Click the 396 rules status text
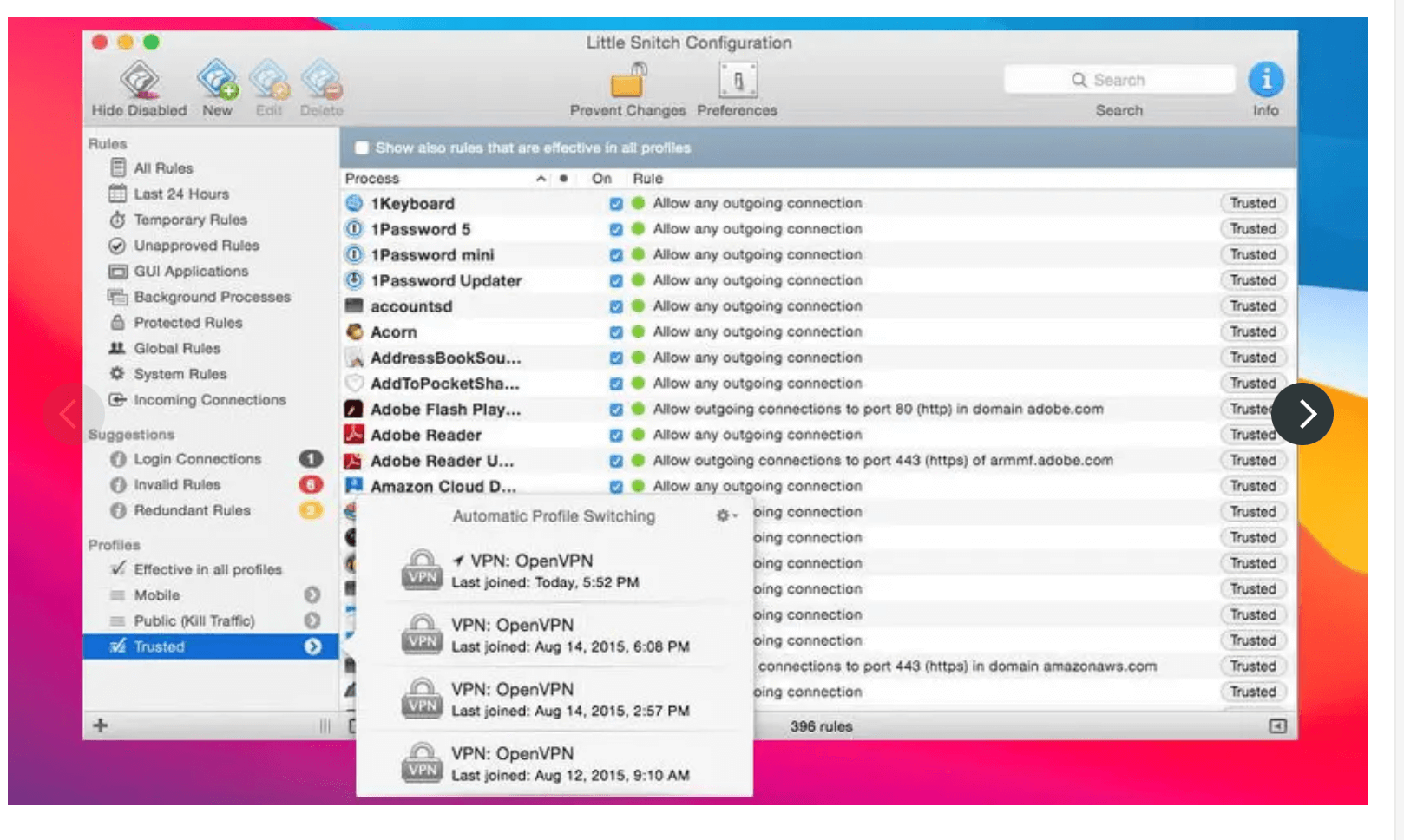This screenshot has width=1404, height=840. click(x=821, y=726)
